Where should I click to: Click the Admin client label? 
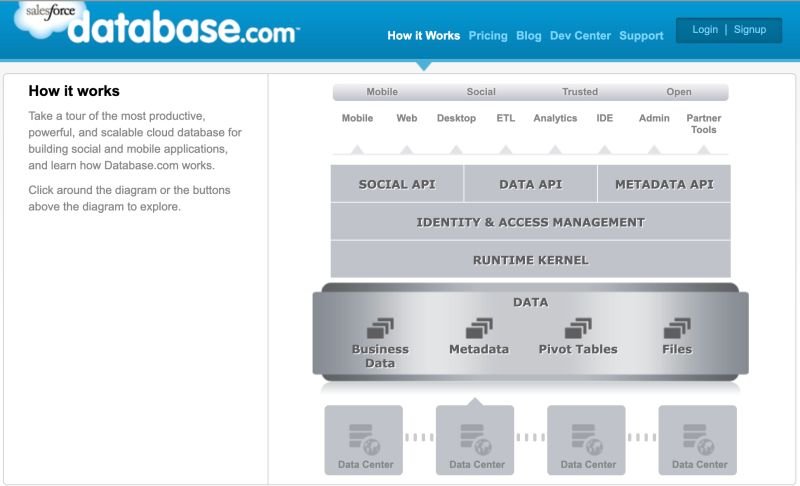click(654, 118)
